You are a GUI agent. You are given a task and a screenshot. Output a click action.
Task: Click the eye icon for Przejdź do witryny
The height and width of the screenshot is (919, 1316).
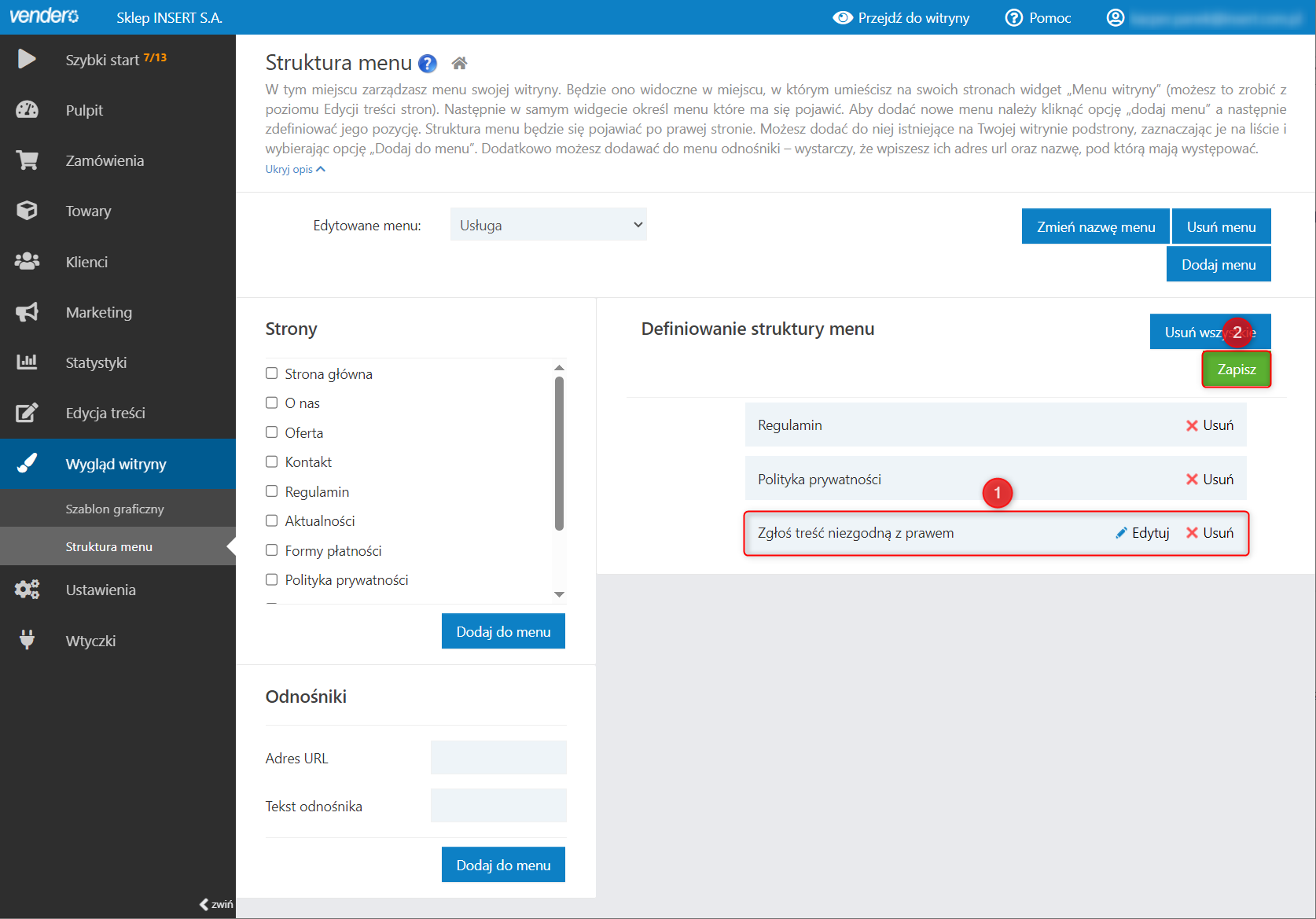click(x=843, y=17)
